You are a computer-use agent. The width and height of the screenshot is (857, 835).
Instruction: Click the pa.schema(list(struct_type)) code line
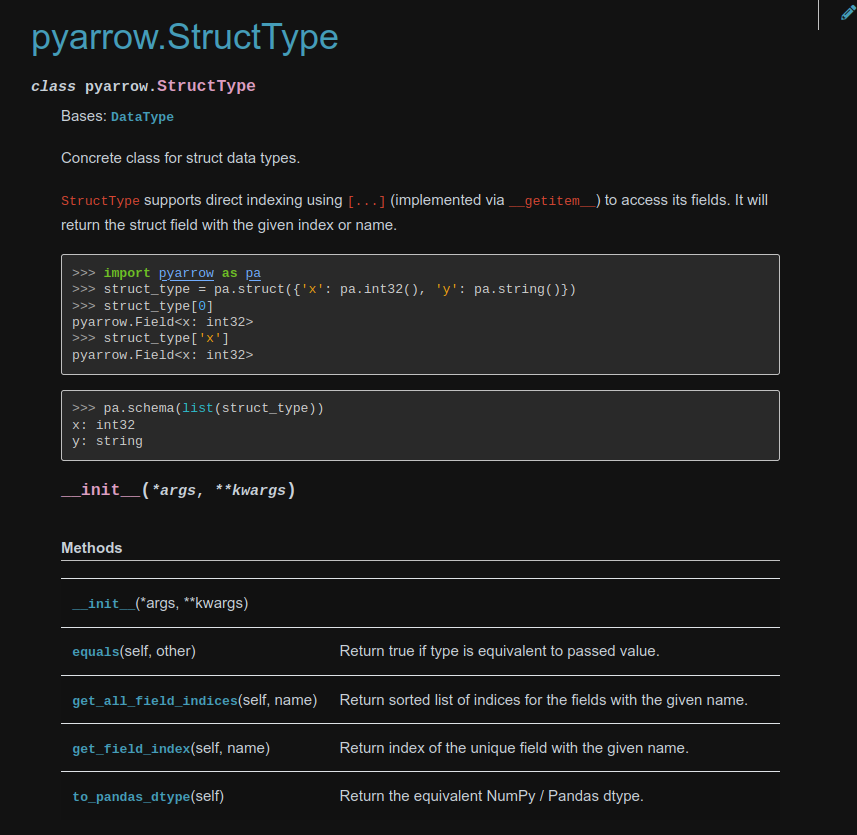point(198,408)
